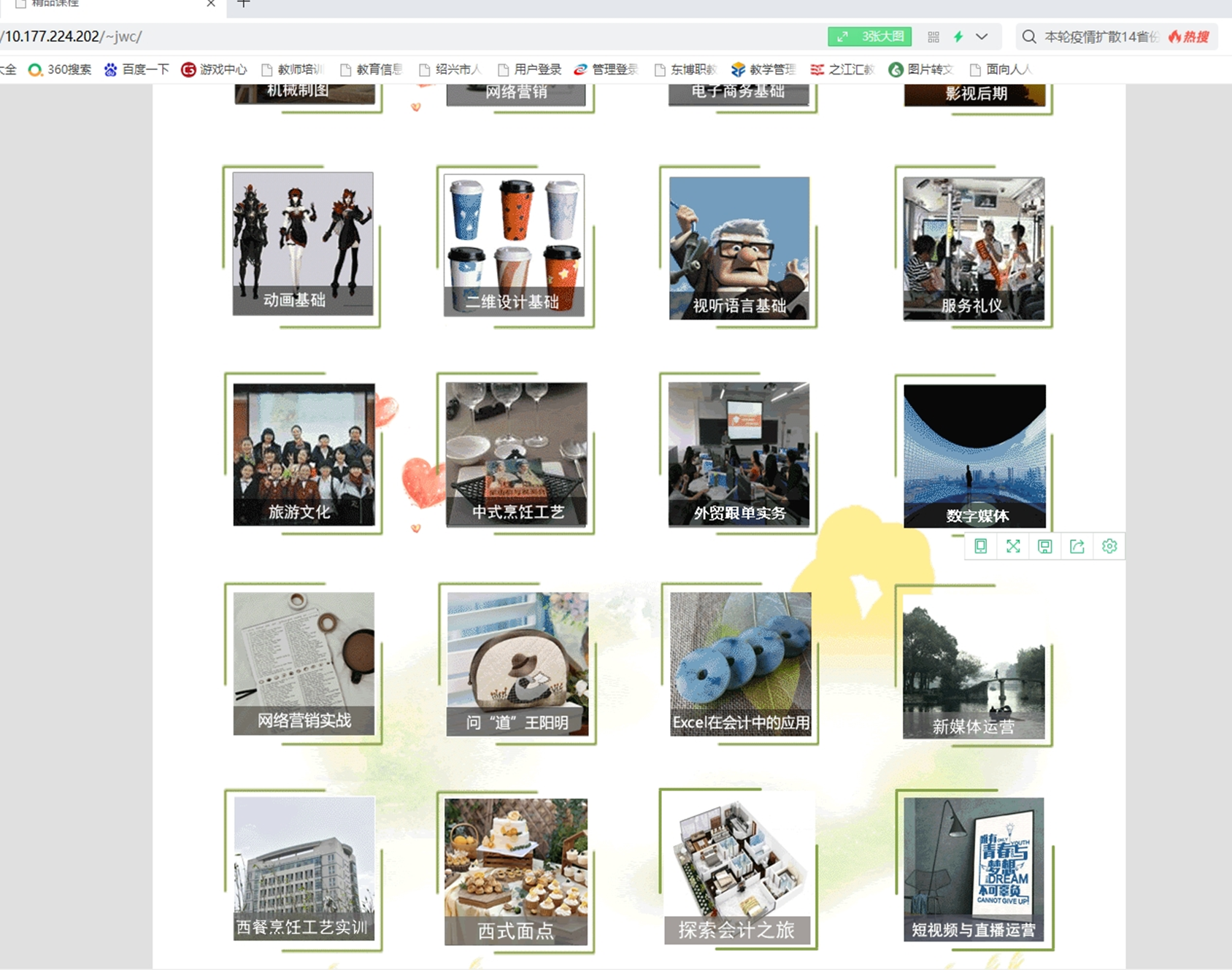This screenshot has width=1232, height=970.
Task: Open the Excel在会计中的应用 course tile
Action: coord(740,663)
